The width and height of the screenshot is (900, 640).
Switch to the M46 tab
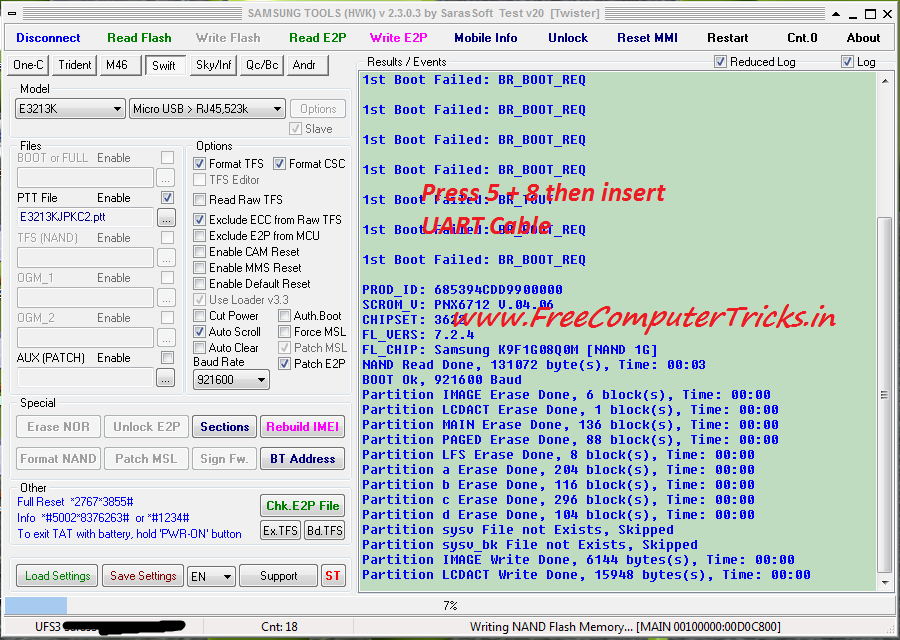(x=119, y=65)
